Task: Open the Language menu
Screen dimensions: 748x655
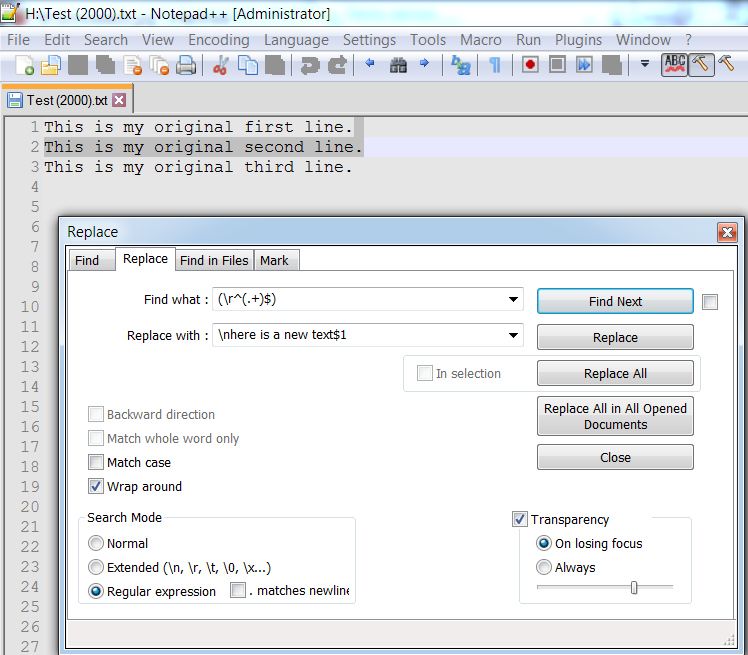Action: pyautogui.click(x=296, y=40)
